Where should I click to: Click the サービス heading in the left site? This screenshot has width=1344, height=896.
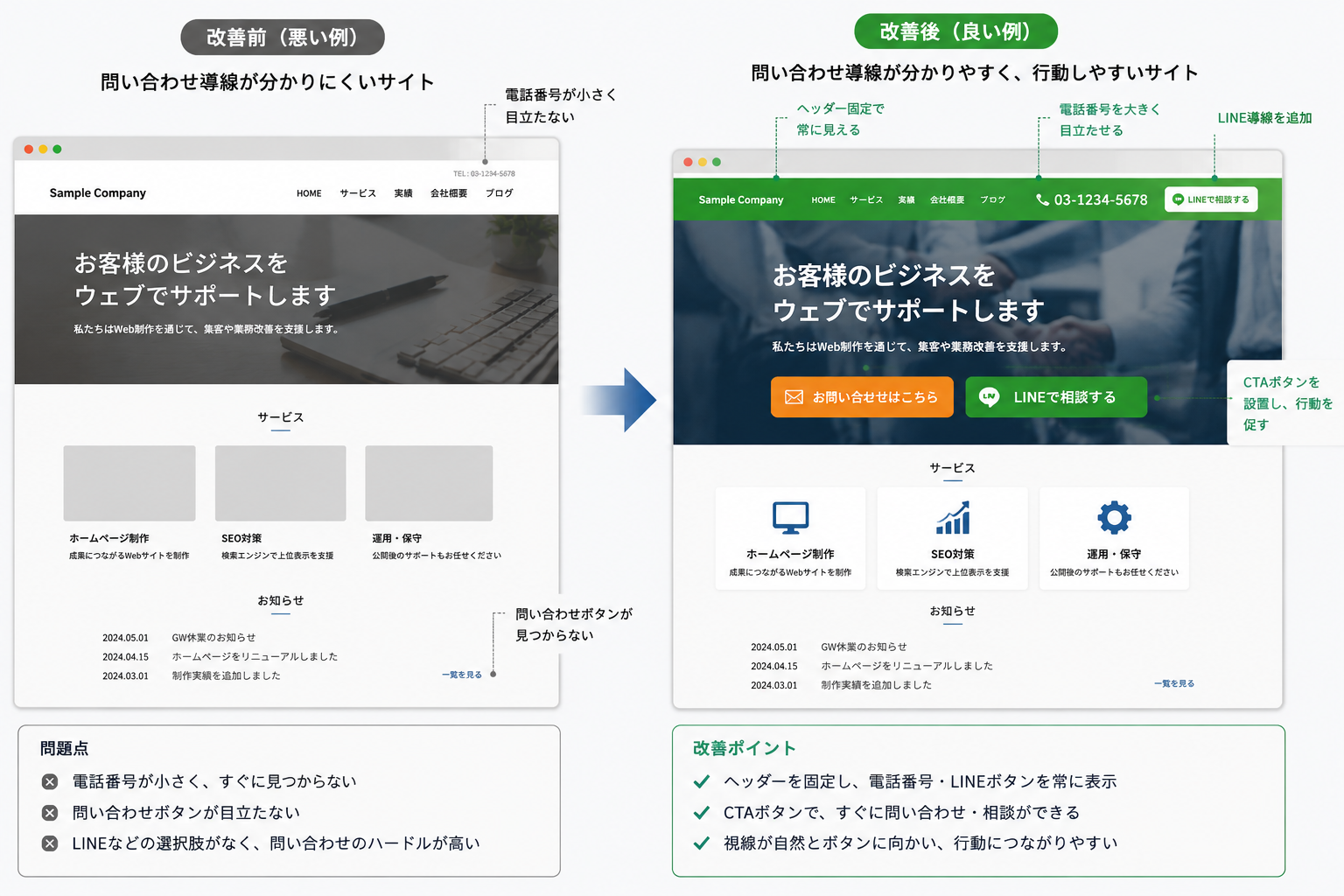pyautogui.click(x=281, y=417)
